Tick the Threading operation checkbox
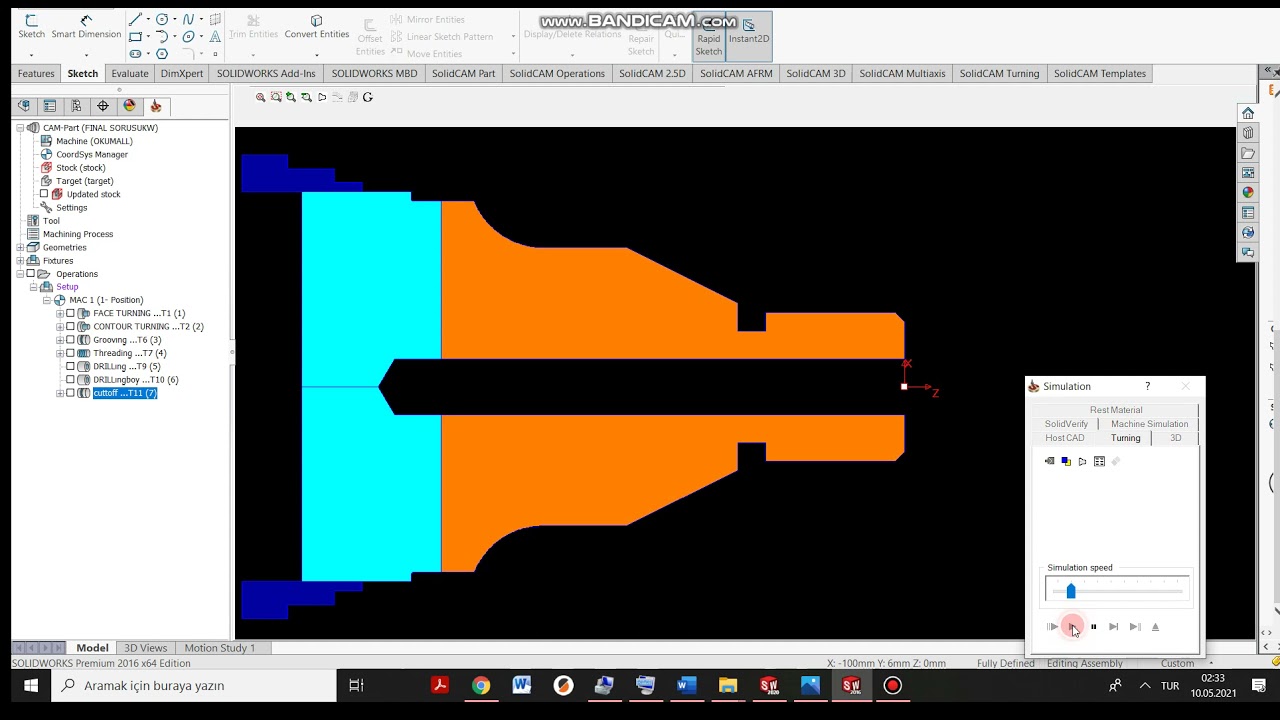1280x720 pixels. click(x=70, y=353)
